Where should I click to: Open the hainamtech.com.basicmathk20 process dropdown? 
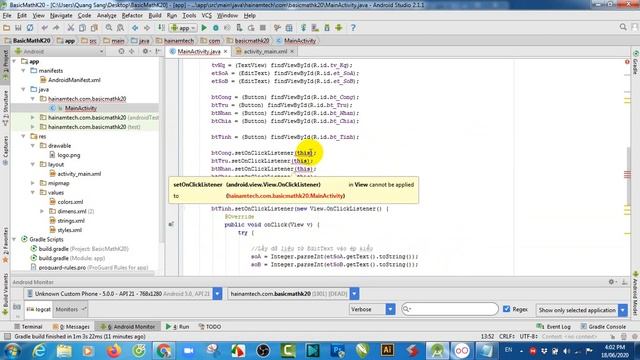click(354, 293)
